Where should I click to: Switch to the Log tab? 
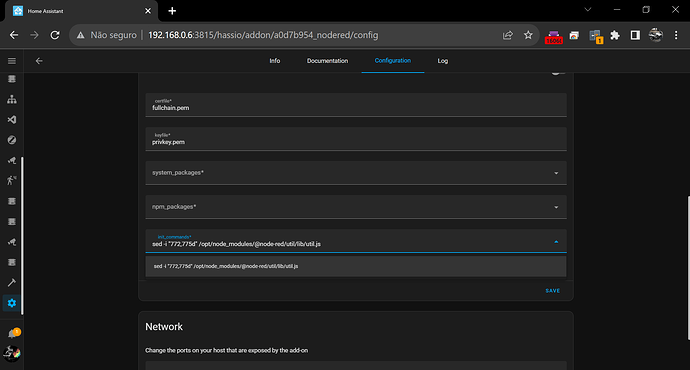tap(443, 61)
